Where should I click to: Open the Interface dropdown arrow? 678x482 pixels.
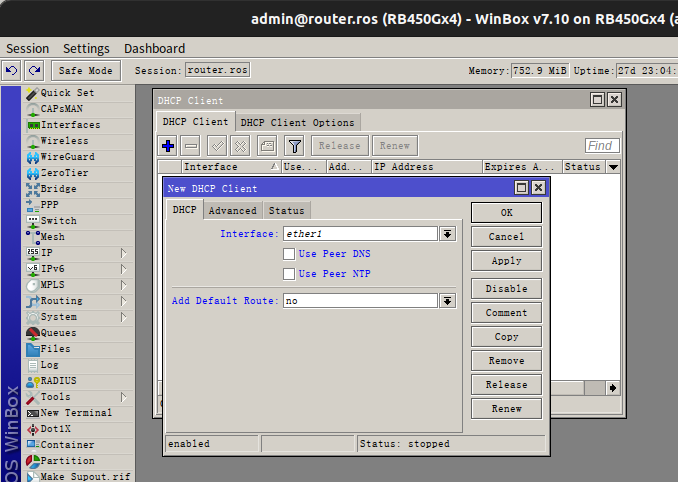coord(448,234)
